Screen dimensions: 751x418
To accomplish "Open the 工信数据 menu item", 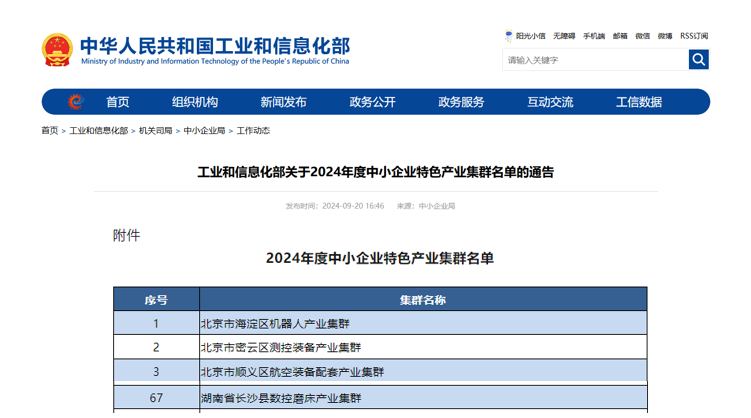I will [x=639, y=102].
